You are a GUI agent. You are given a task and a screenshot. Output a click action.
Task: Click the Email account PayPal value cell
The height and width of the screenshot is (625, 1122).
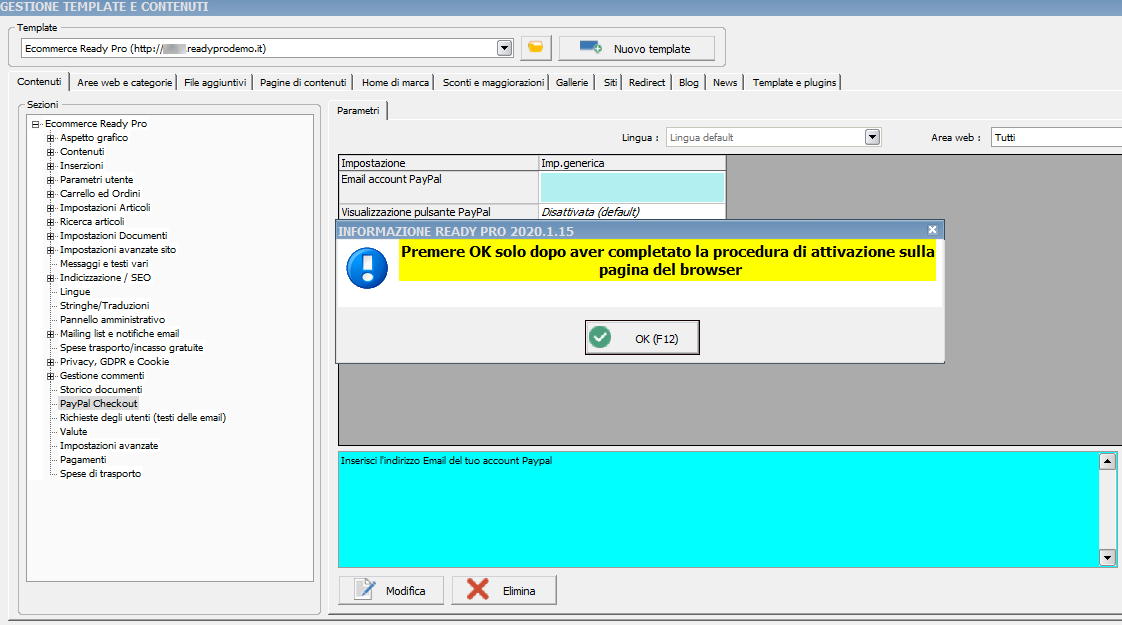632,187
